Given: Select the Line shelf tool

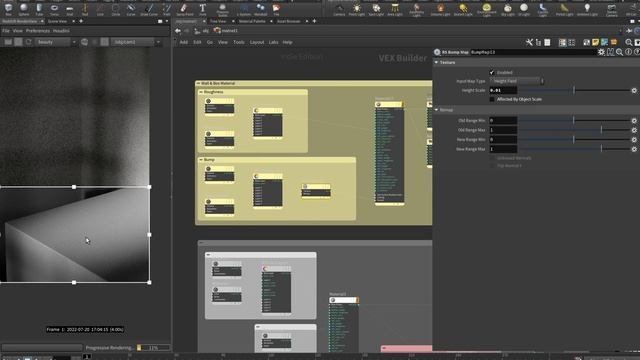Looking at the screenshot, I should pyautogui.click(x=100, y=9).
